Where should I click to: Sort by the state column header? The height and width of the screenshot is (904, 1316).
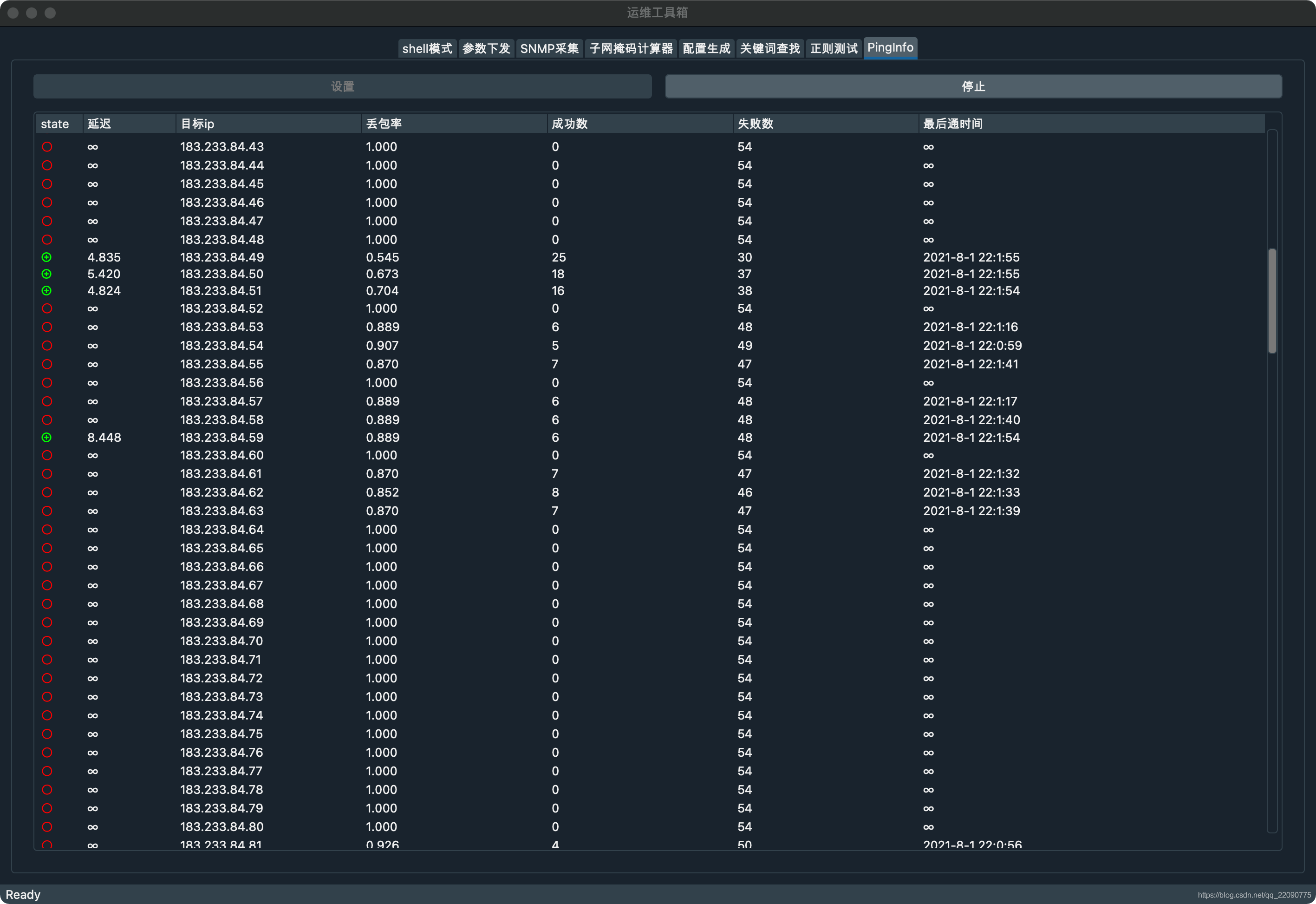coord(59,124)
